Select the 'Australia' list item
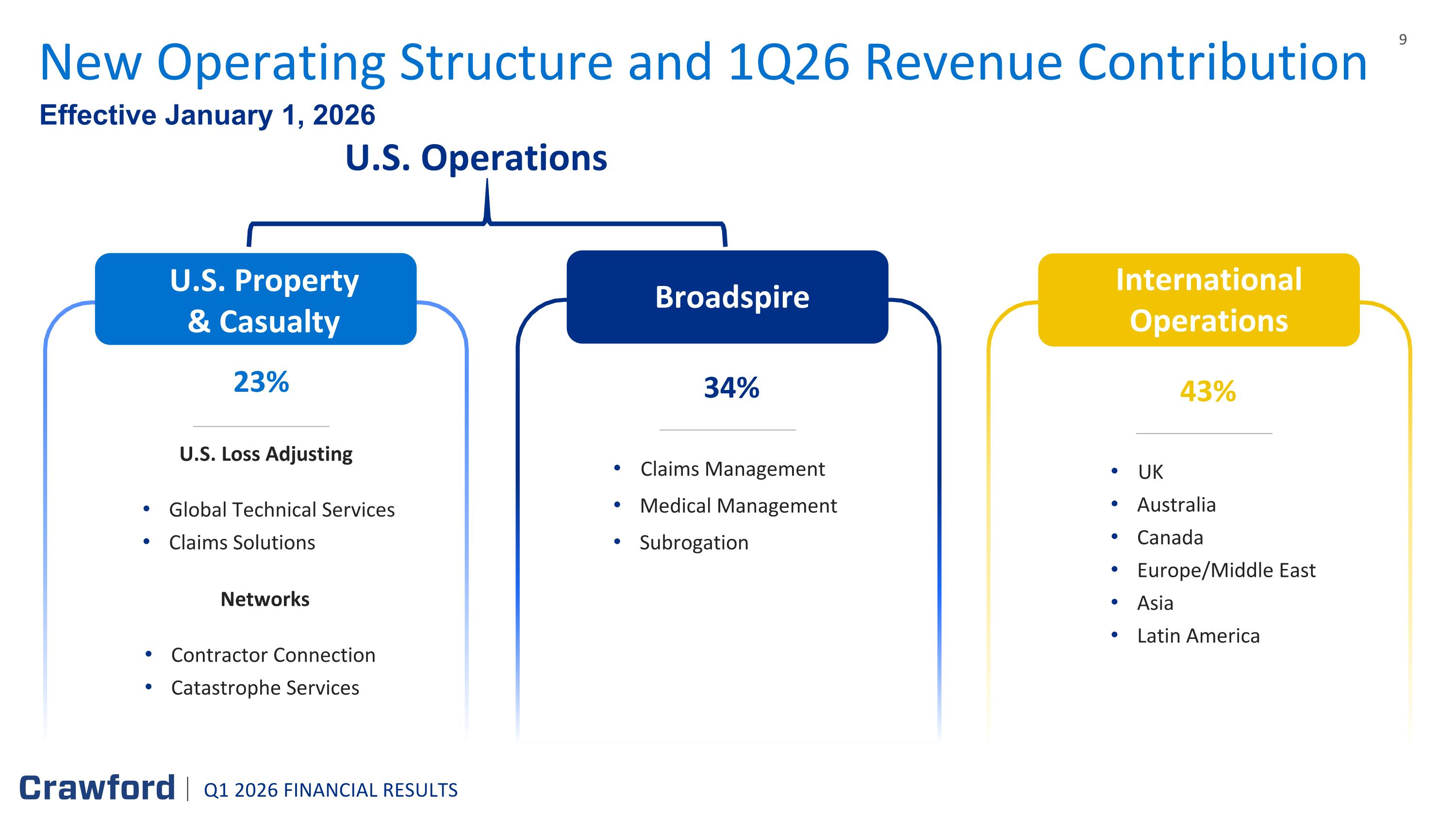 [x=1176, y=505]
